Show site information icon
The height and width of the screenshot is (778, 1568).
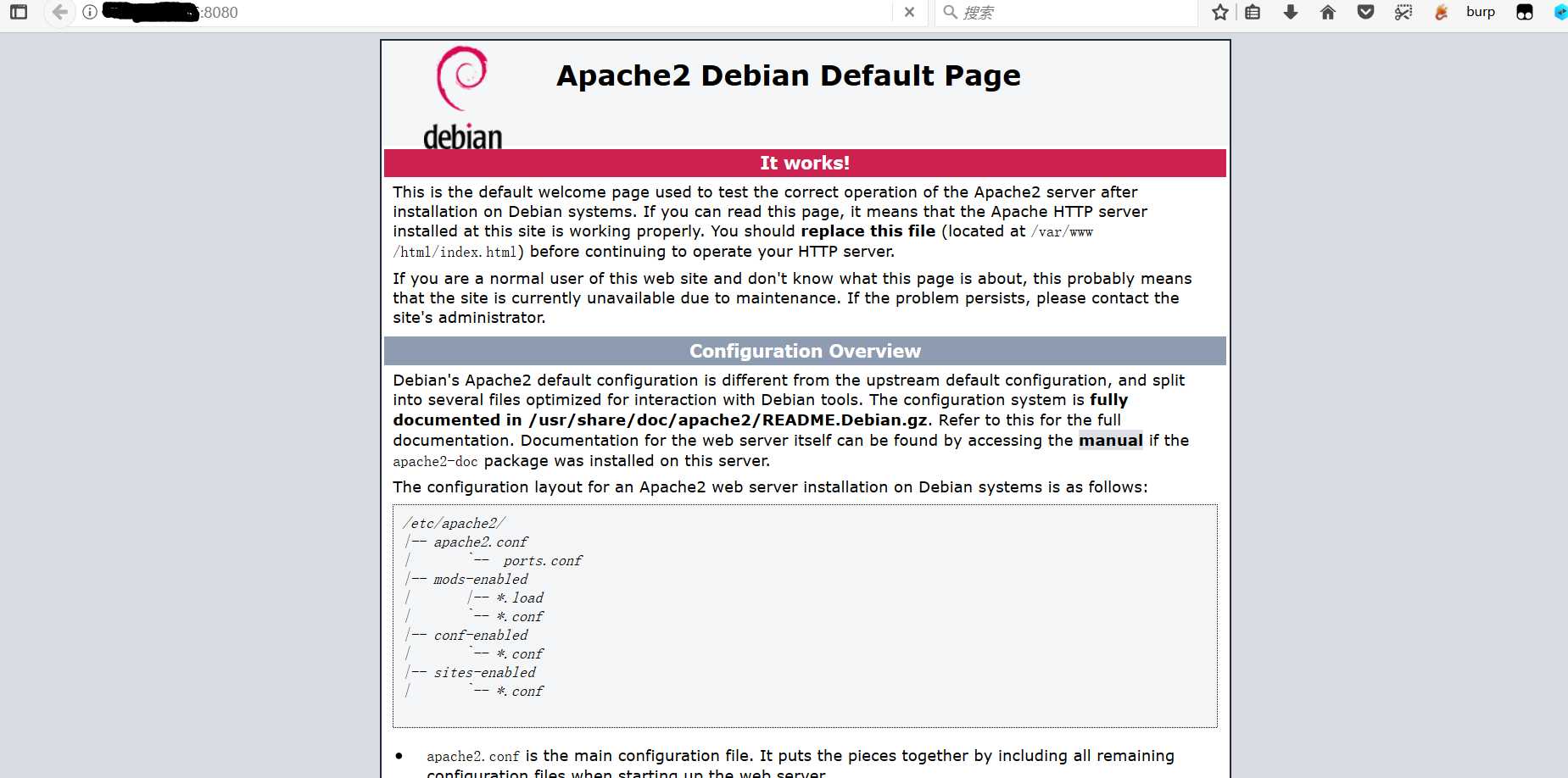click(x=90, y=12)
